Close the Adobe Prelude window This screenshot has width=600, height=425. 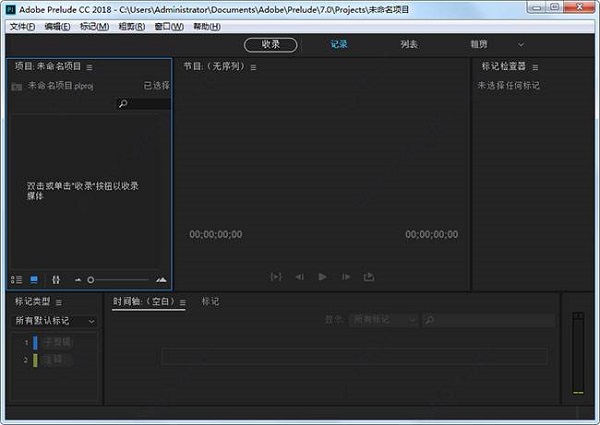point(579,7)
